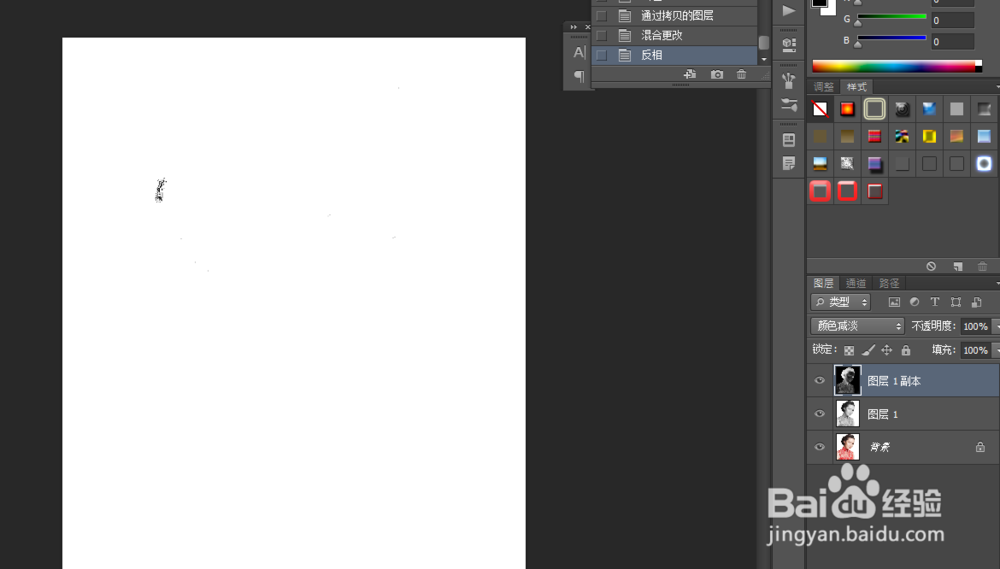Filter layers by shape layers icon
The height and width of the screenshot is (569, 1000).
955,302
